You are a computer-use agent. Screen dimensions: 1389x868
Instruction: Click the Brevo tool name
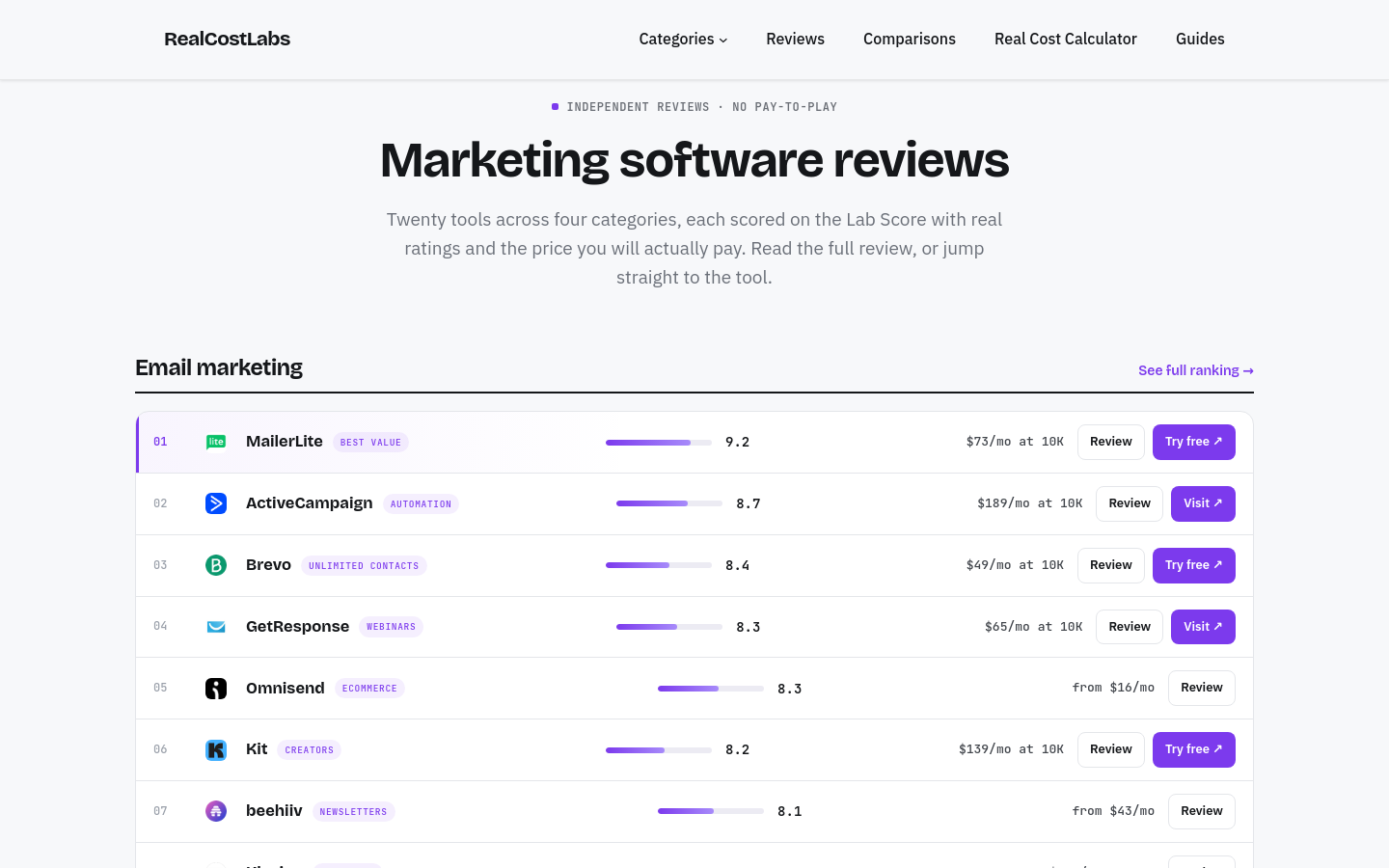point(268,565)
